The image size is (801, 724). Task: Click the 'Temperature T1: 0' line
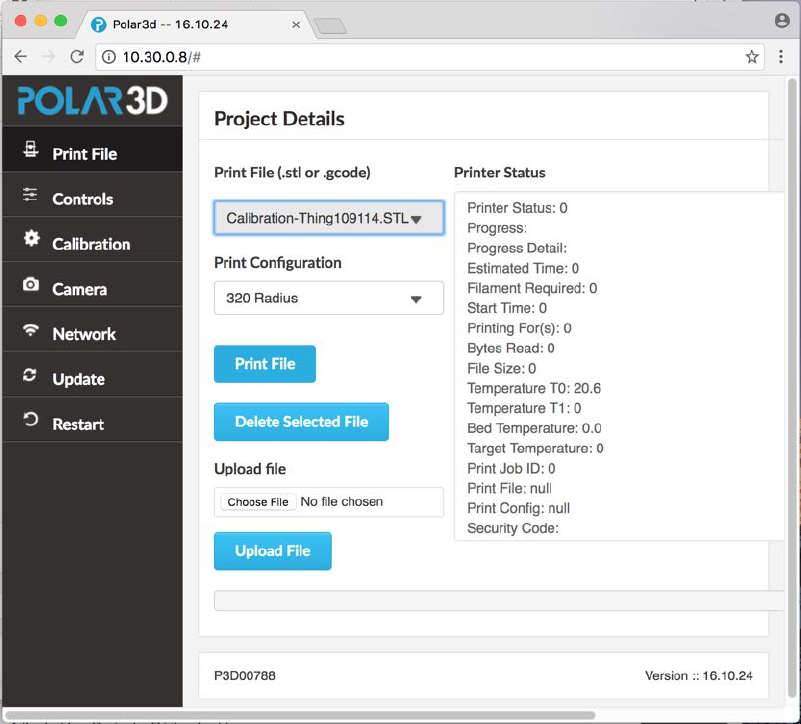(x=524, y=408)
